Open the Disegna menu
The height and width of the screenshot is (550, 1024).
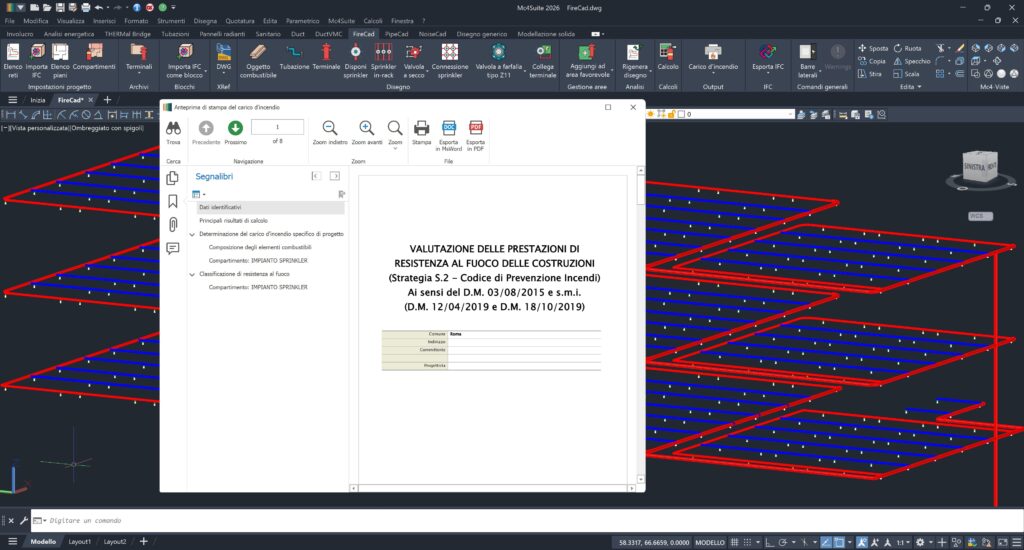(x=205, y=21)
